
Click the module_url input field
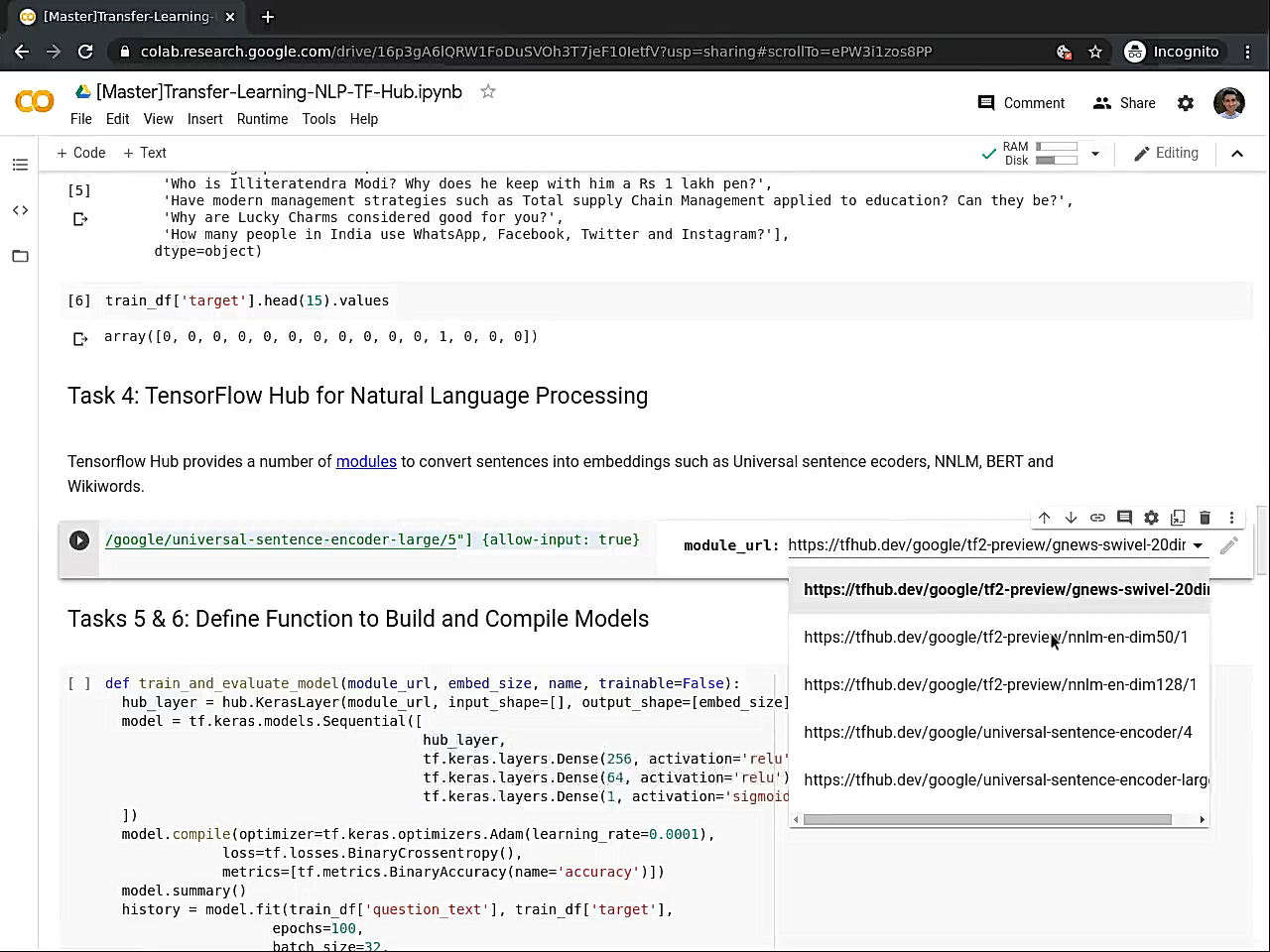click(986, 545)
